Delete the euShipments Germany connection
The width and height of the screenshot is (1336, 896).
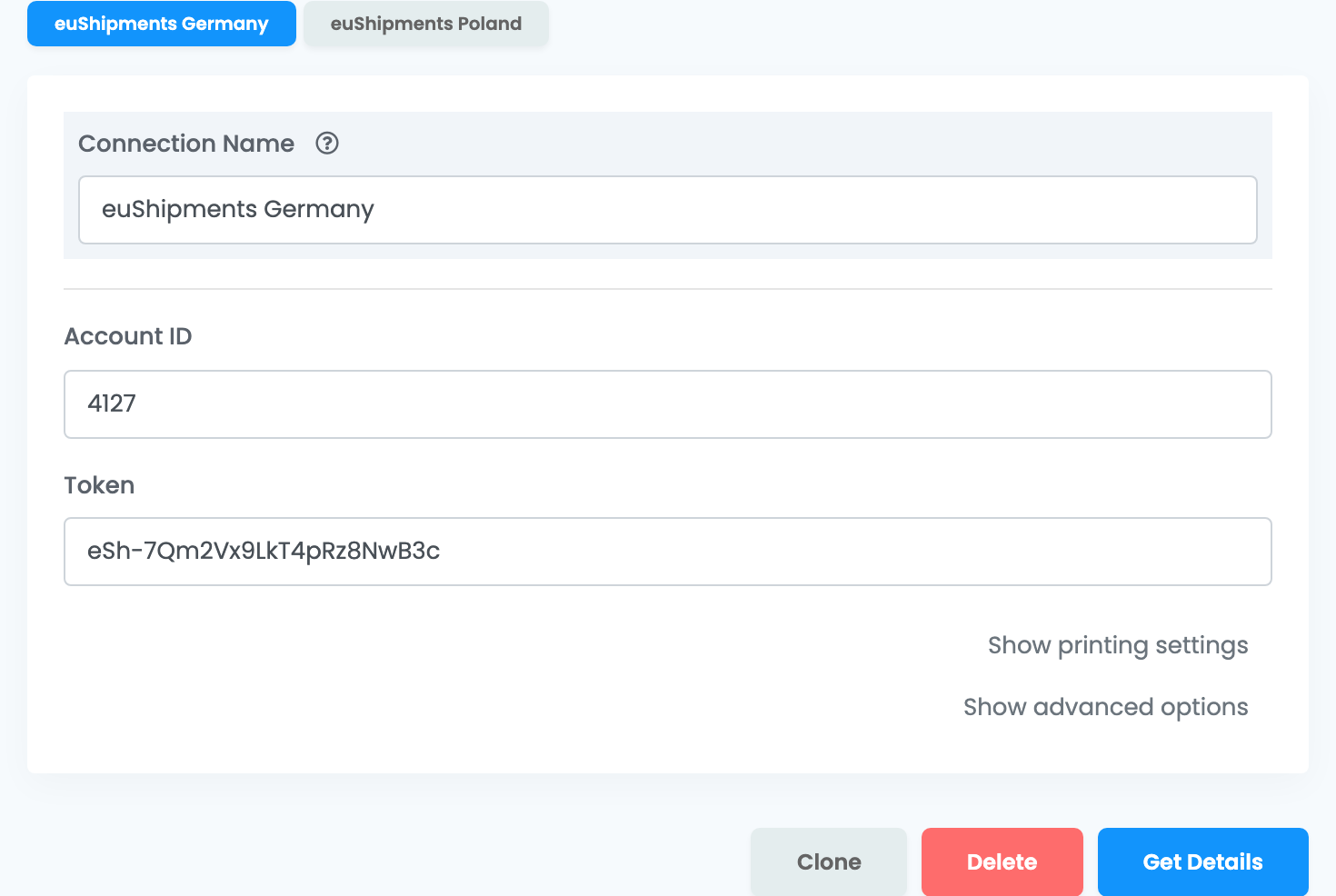click(x=1002, y=861)
